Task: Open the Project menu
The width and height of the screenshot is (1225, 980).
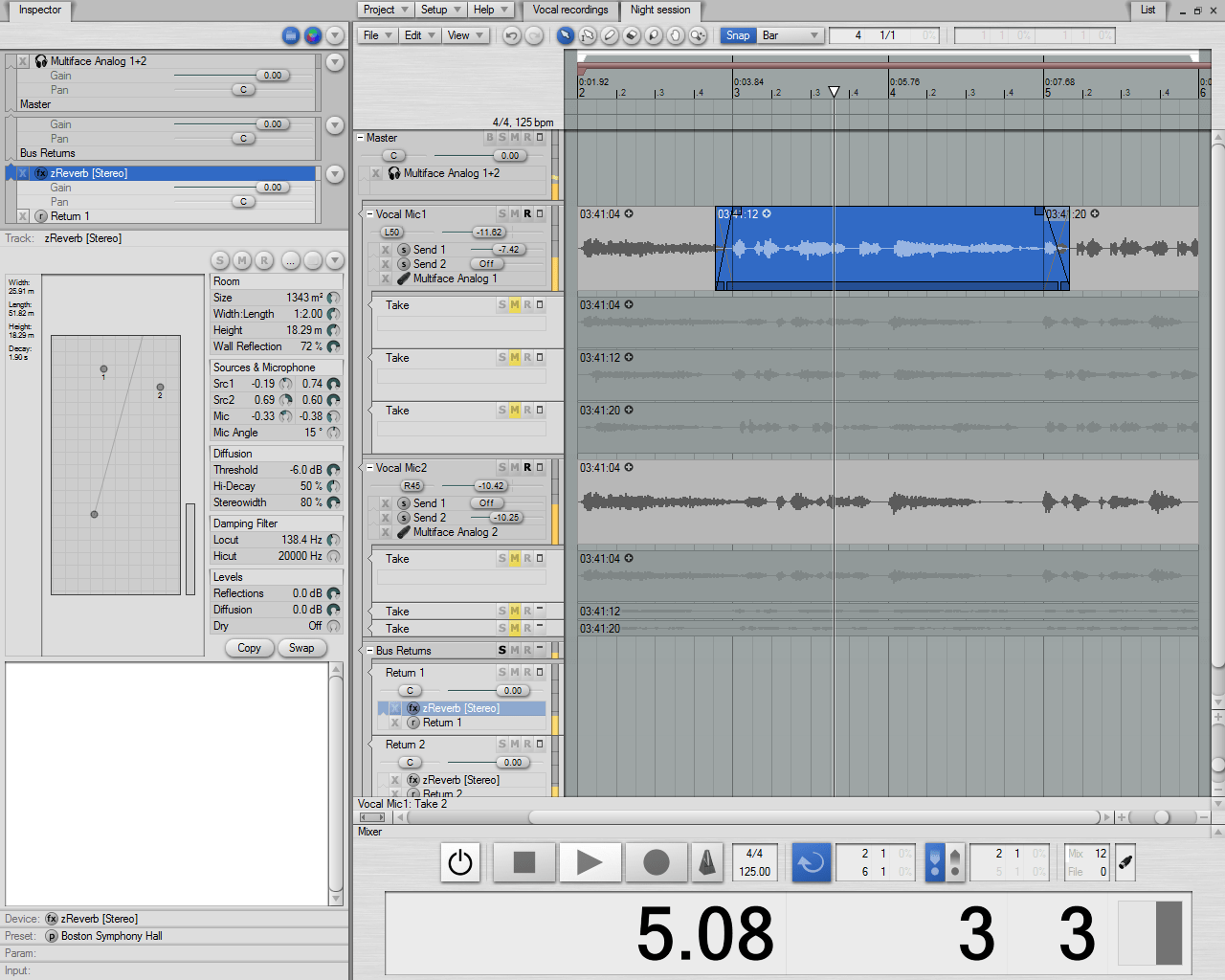Action: (x=386, y=10)
